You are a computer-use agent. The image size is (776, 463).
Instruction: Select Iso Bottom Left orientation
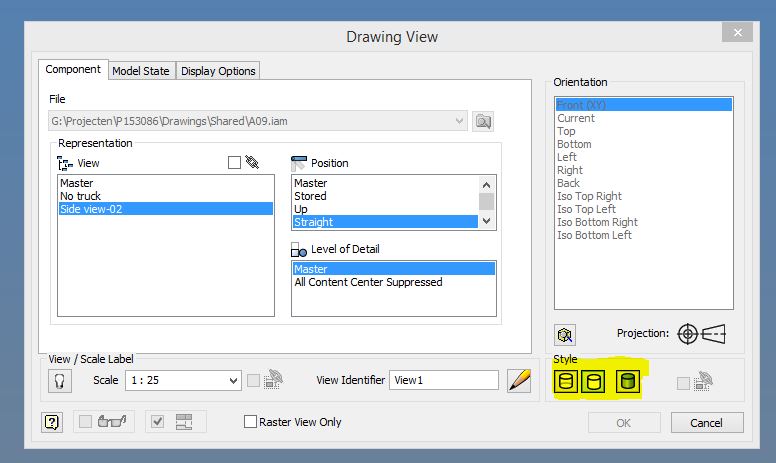point(643,235)
